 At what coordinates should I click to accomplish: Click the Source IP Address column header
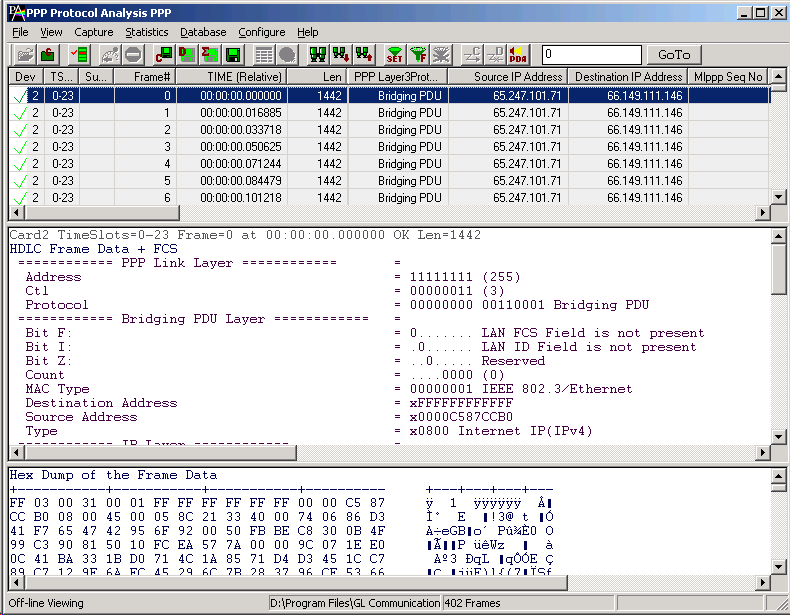[507, 77]
